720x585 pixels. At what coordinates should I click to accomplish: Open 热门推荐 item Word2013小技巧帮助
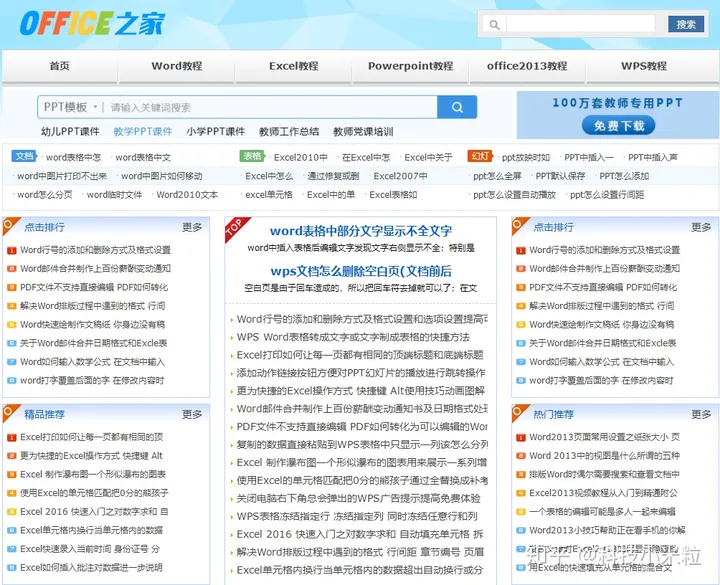click(x=607, y=530)
